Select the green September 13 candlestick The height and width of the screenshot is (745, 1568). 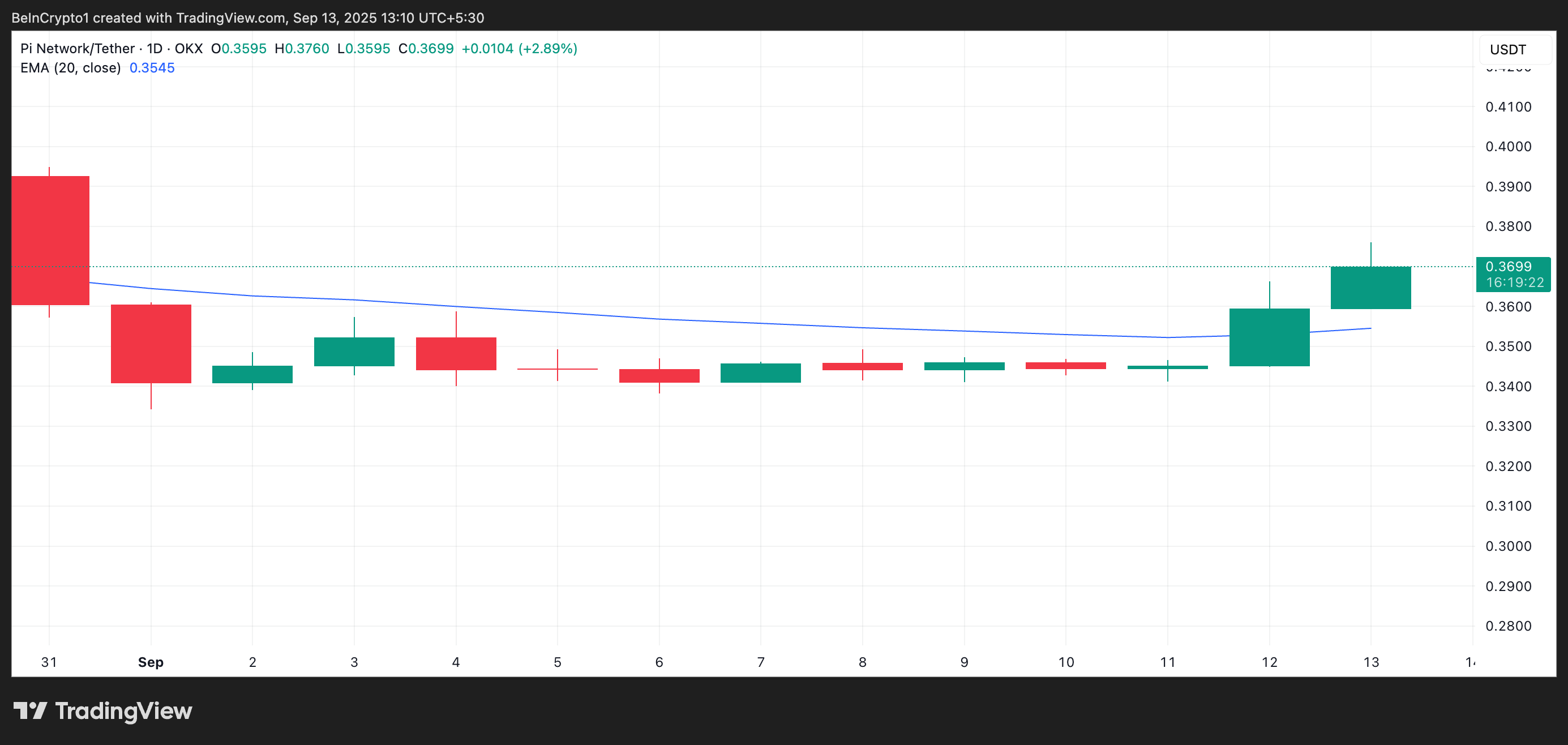click(x=1370, y=288)
